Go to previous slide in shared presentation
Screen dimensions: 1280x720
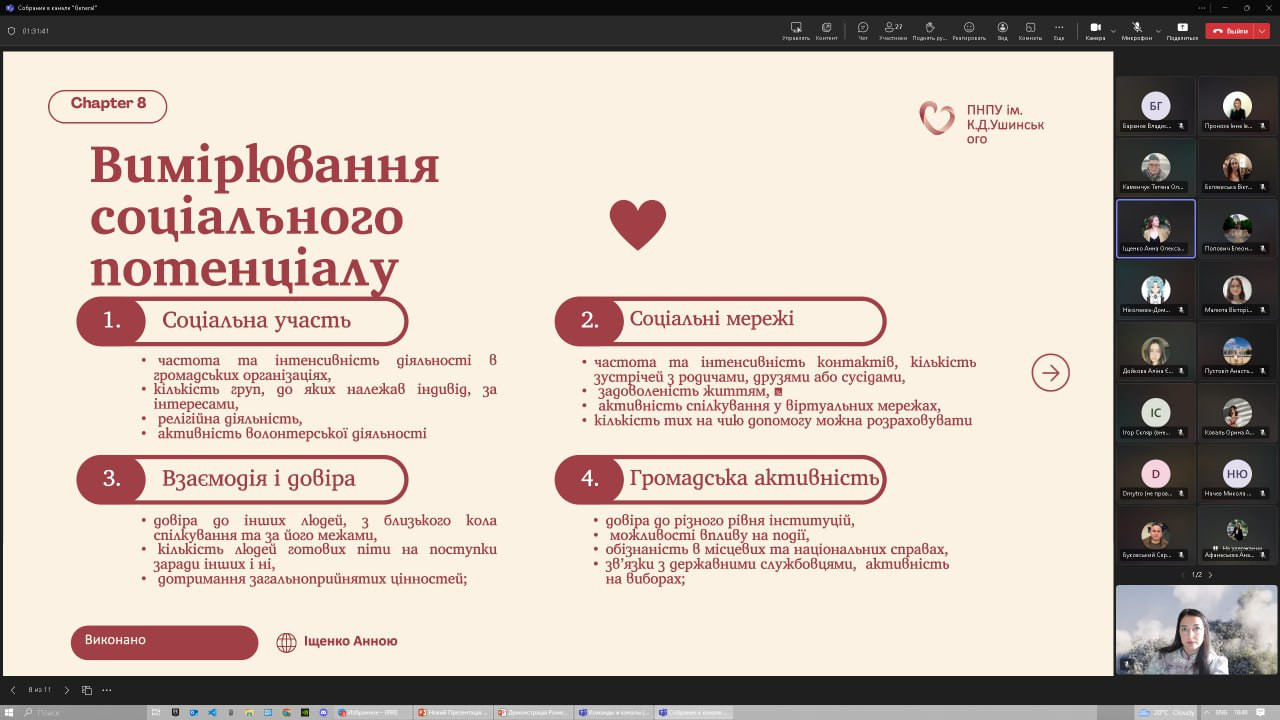tap(13, 690)
